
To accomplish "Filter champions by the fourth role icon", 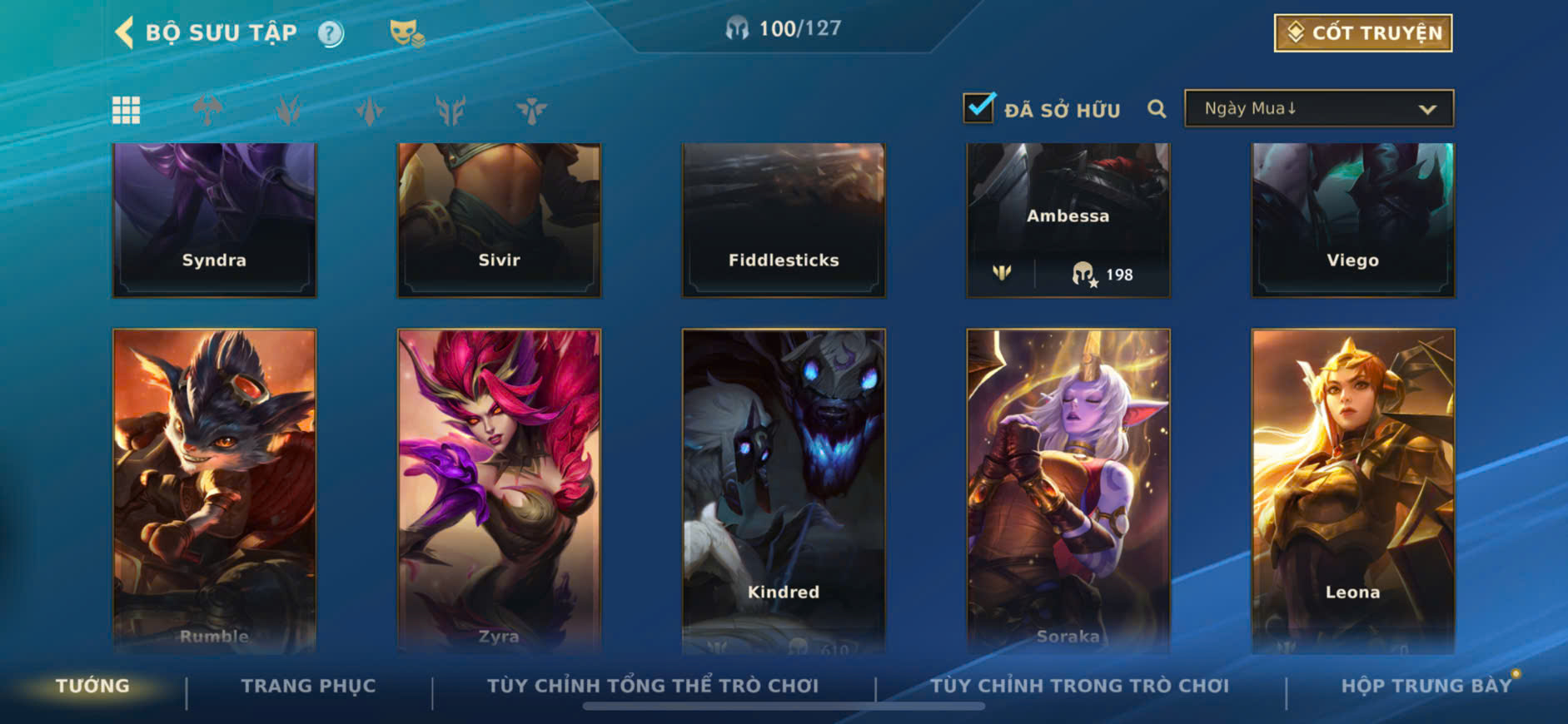I will tap(450, 110).
